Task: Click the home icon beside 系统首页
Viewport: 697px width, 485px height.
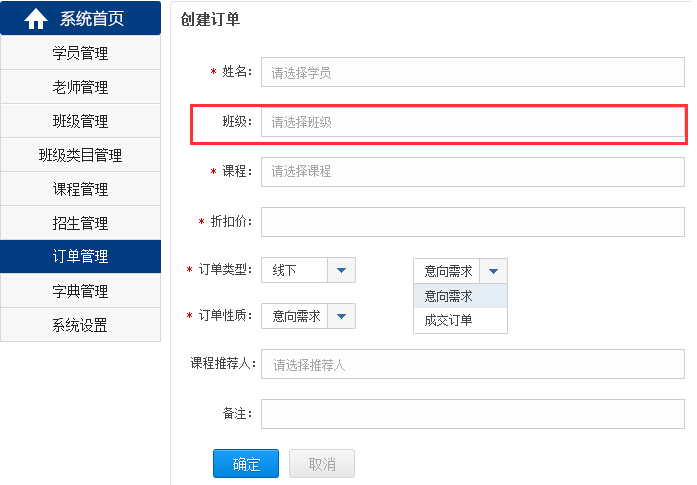Action: tap(36, 19)
